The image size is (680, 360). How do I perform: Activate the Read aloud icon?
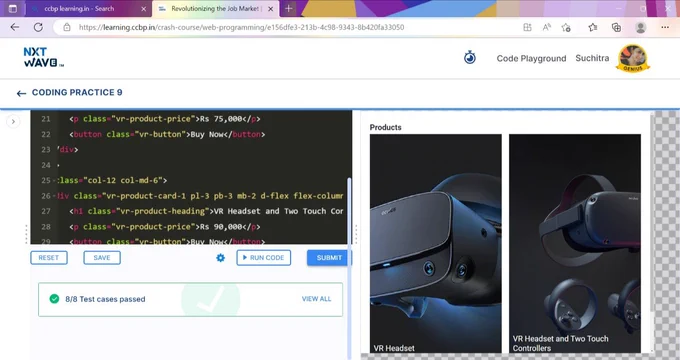coord(546,27)
